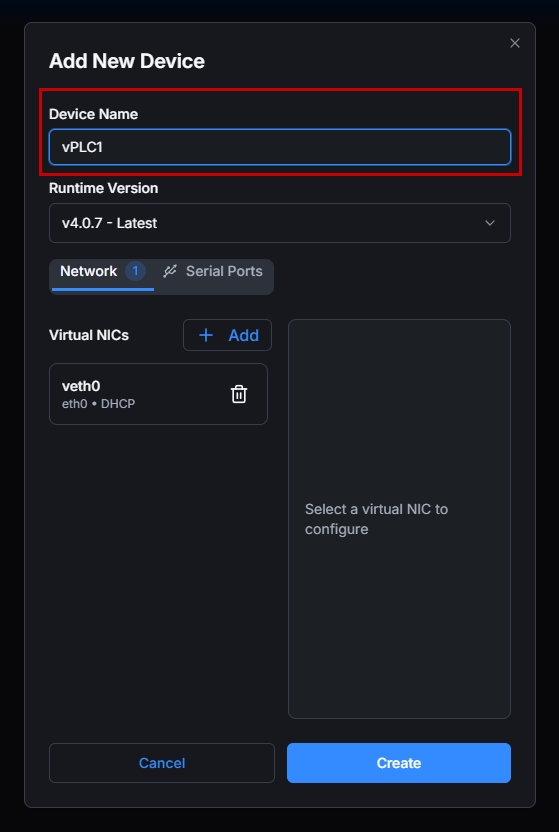Cancel adding the new device
The image size is (559, 832).
[x=162, y=763]
